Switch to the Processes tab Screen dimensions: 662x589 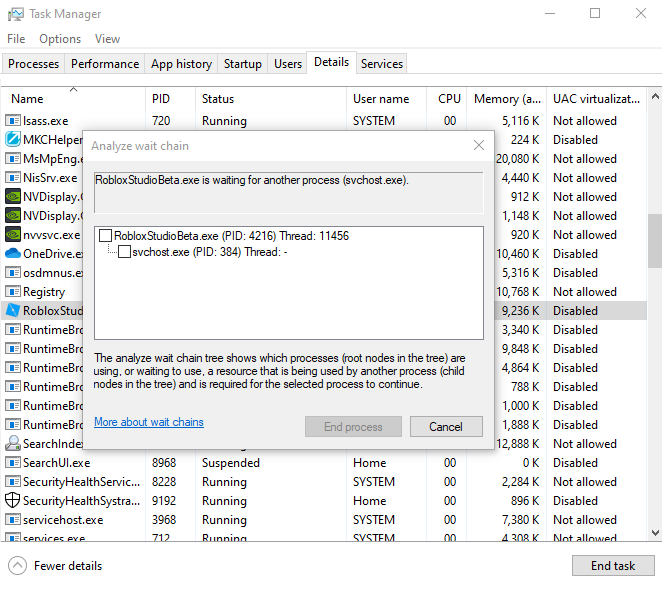click(x=33, y=64)
